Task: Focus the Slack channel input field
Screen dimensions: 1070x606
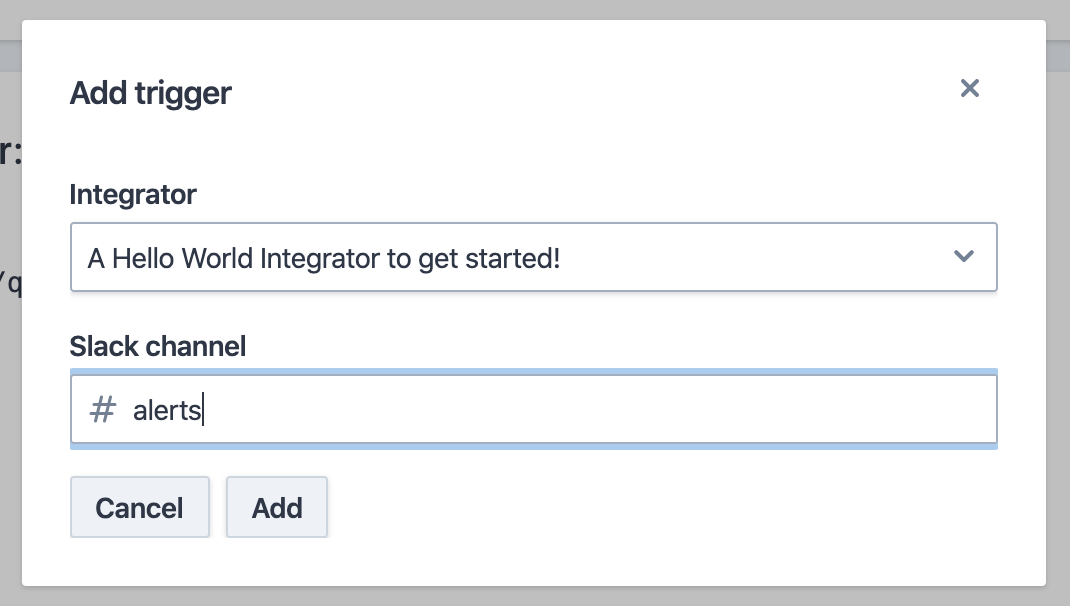Action: point(560,409)
